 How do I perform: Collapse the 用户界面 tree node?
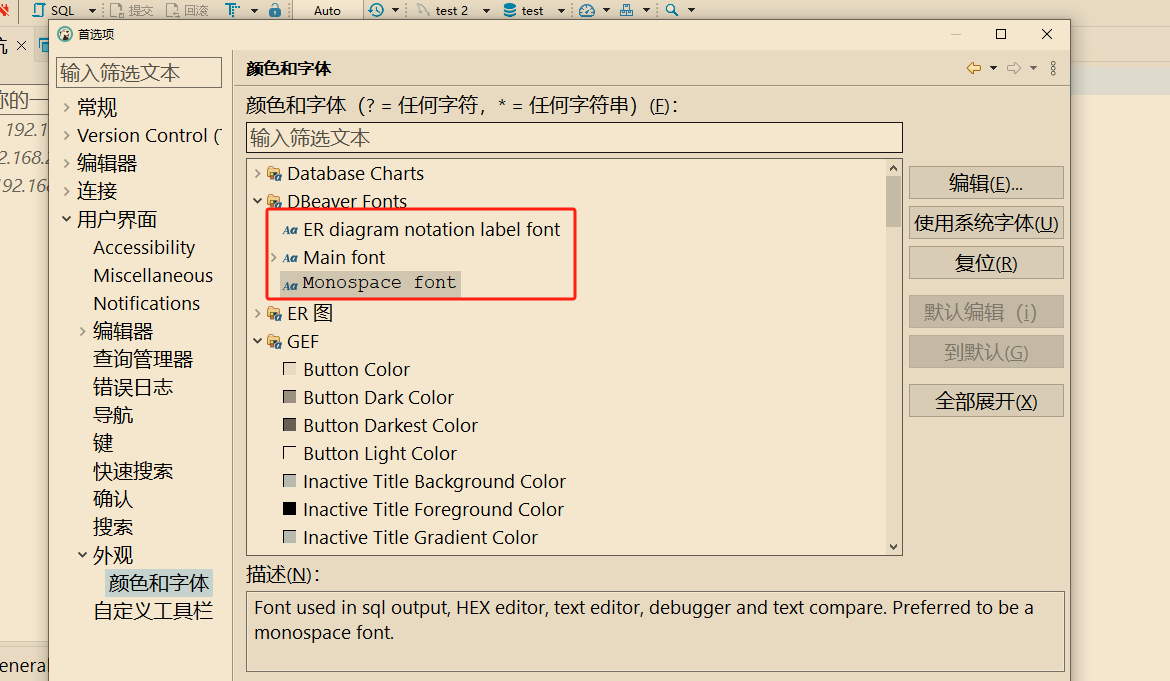coord(66,219)
